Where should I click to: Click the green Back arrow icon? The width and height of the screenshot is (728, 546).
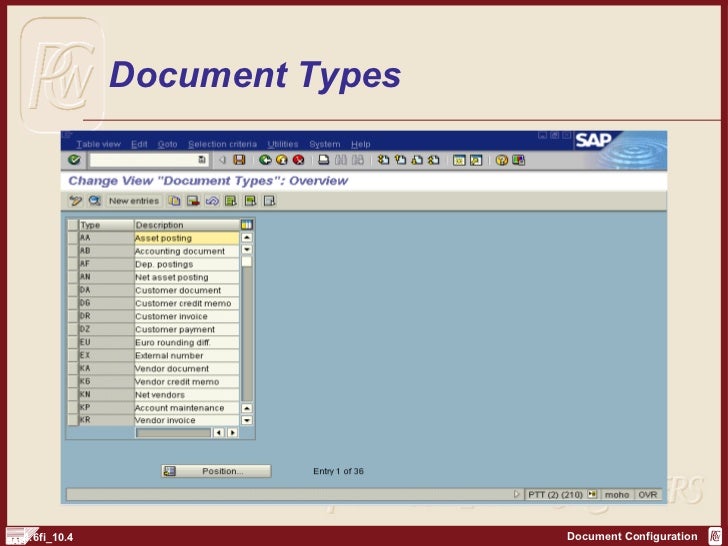tap(265, 160)
